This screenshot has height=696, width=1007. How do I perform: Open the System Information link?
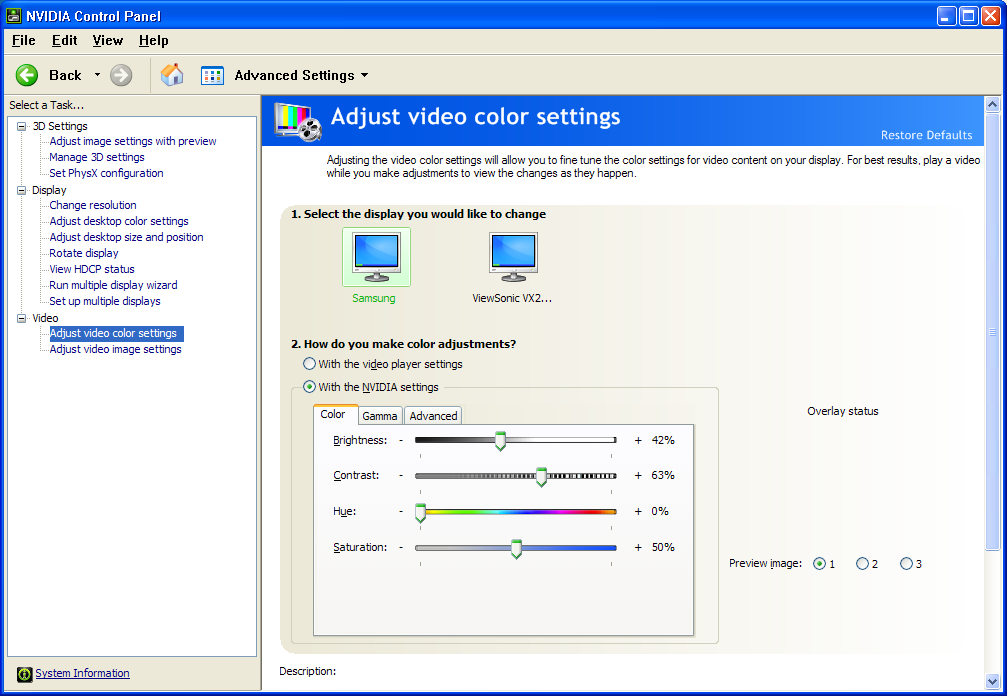(82, 674)
